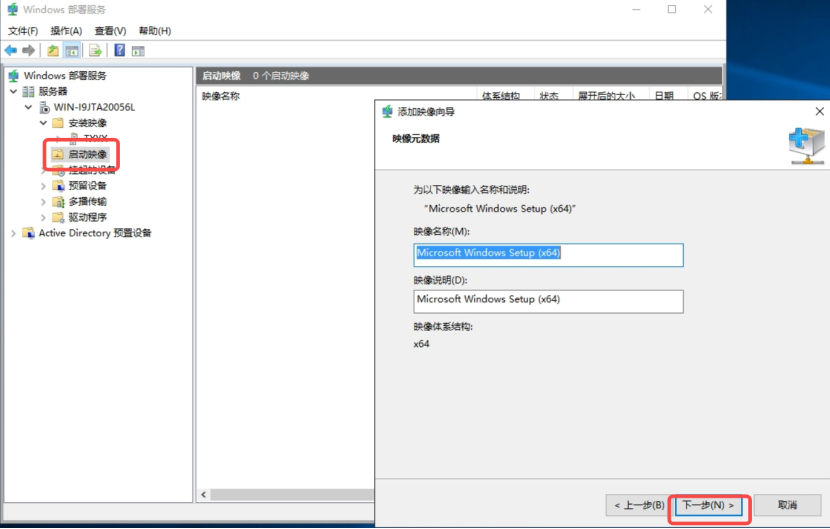Image resolution: width=830 pixels, height=529 pixels.
Task: Maximize the Windows 部署服务 window
Action: (672, 9)
